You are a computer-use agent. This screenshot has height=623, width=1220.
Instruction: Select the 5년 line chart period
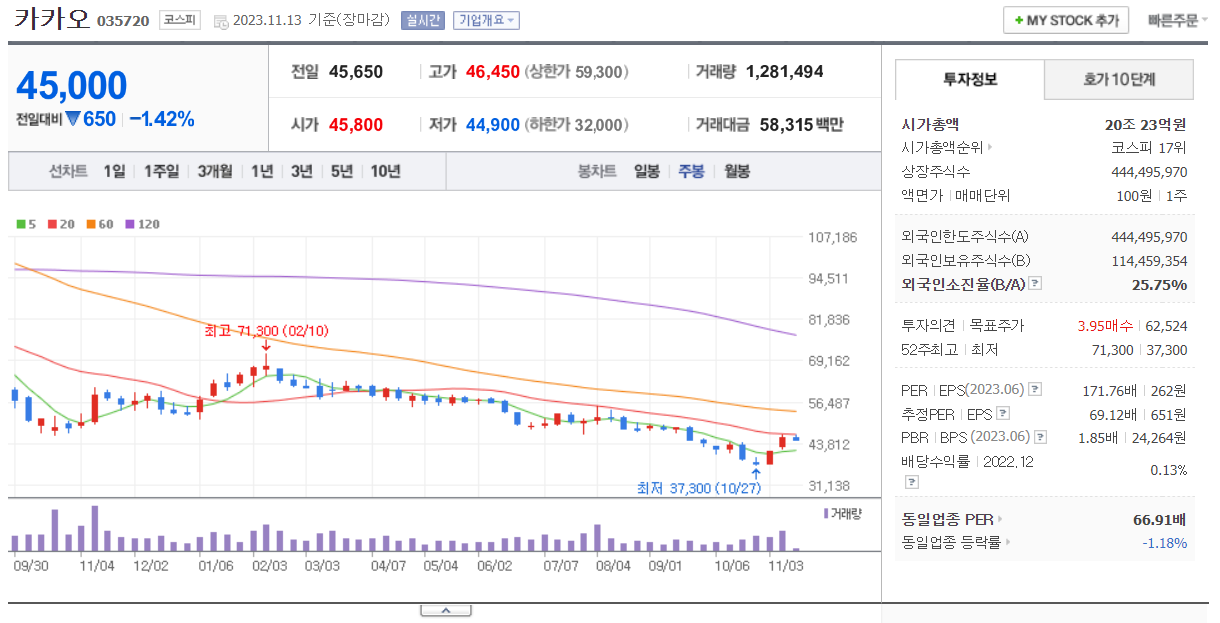[x=342, y=171]
